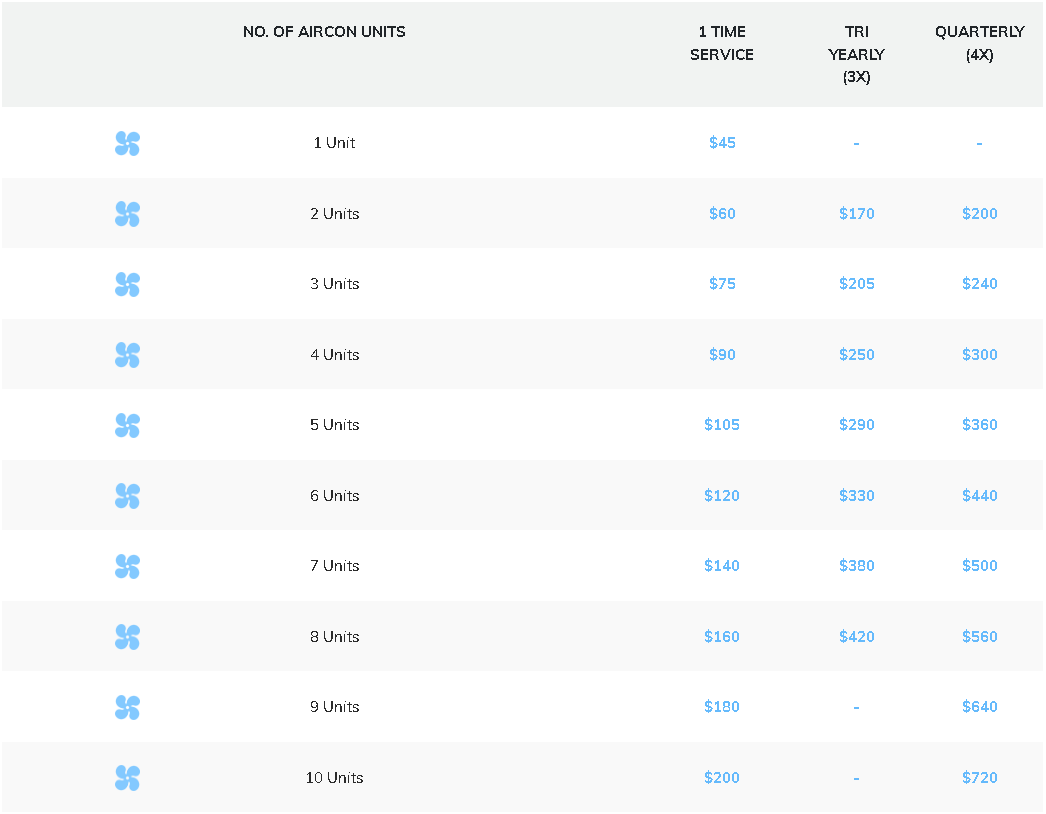Click the fan icon beside 2 Units
Viewport: 1046px width, 814px height.
[x=127, y=214]
